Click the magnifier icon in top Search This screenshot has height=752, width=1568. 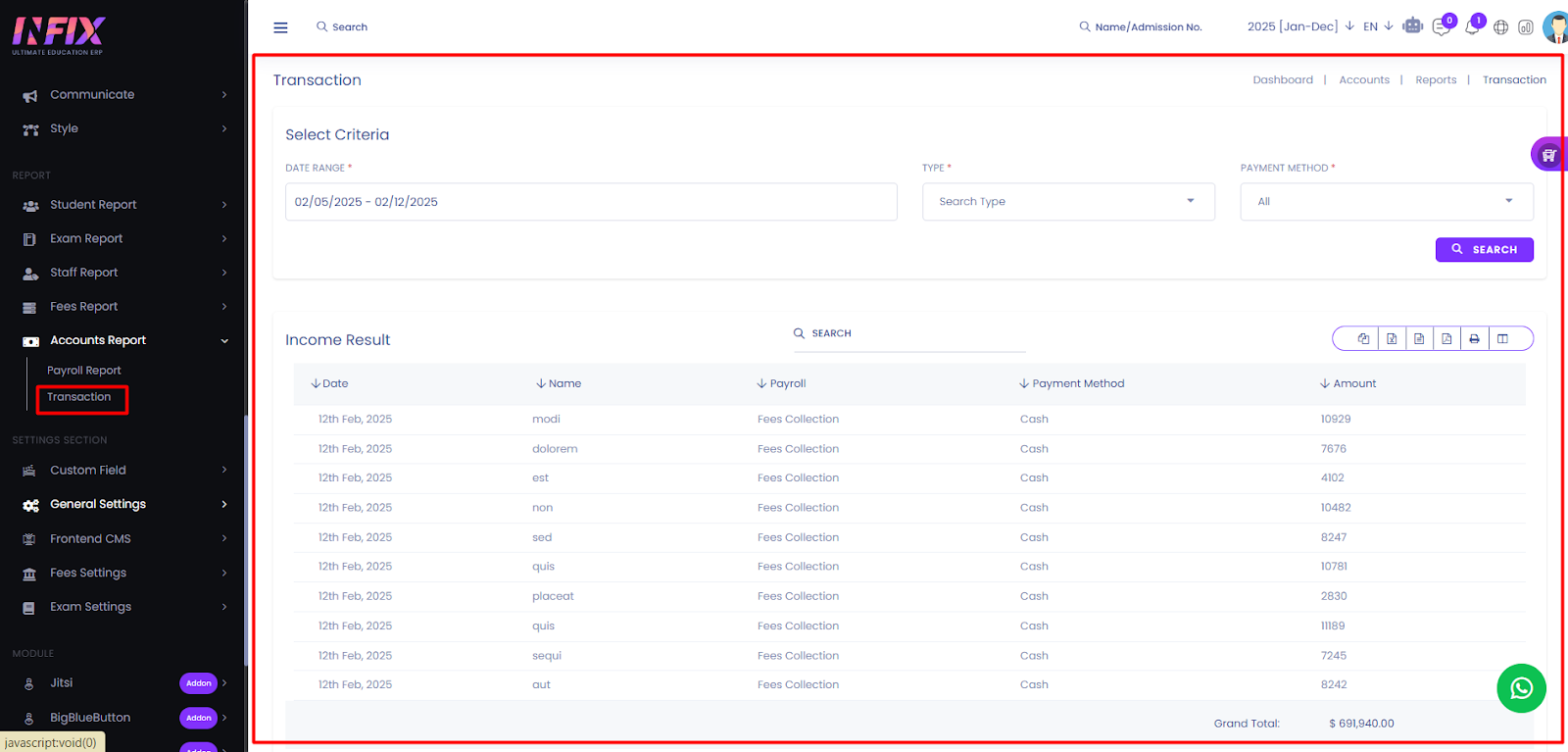tap(321, 26)
